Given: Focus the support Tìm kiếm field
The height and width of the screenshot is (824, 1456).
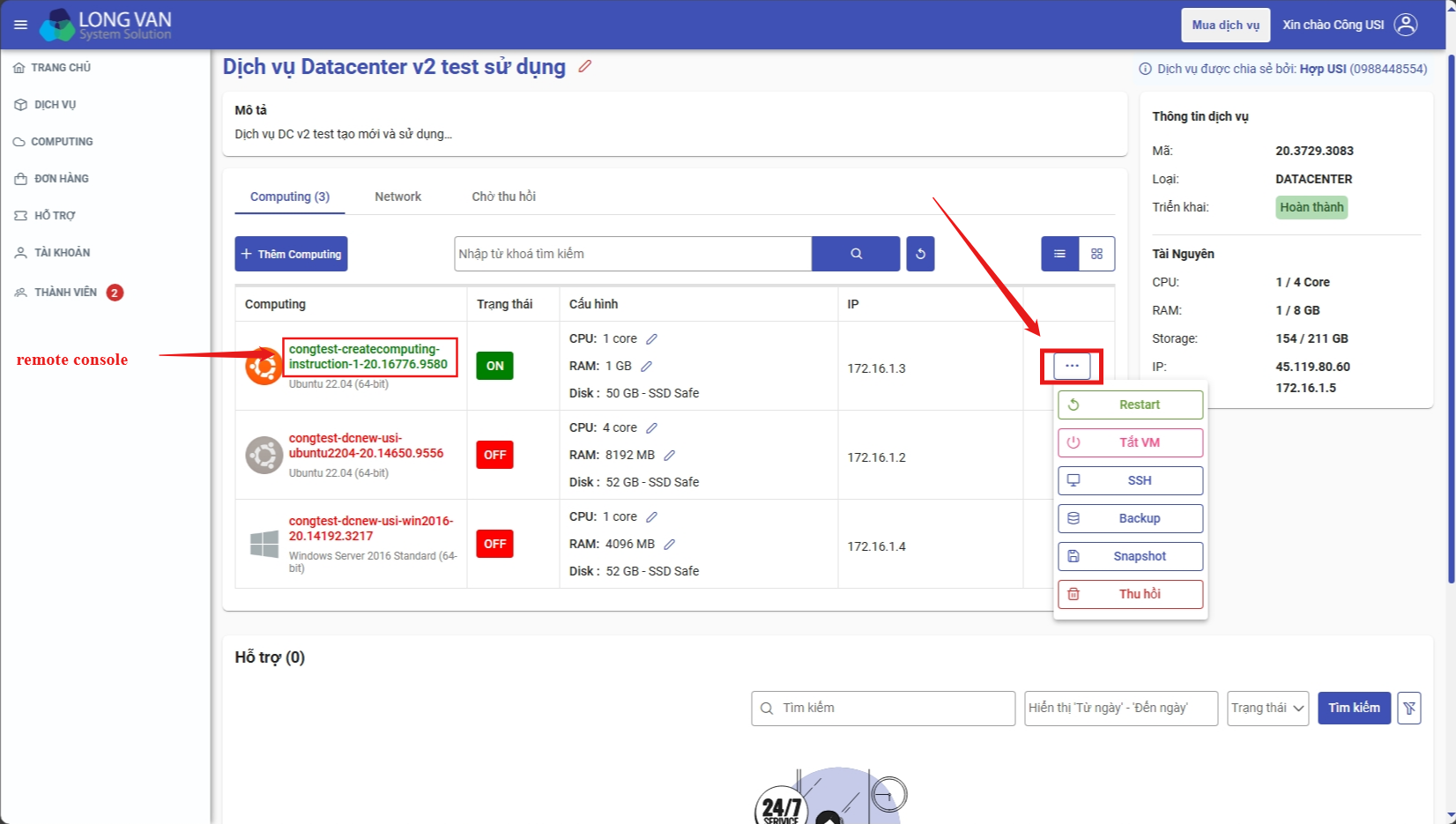Looking at the screenshot, I should pyautogui.click(x=883, y=708).
